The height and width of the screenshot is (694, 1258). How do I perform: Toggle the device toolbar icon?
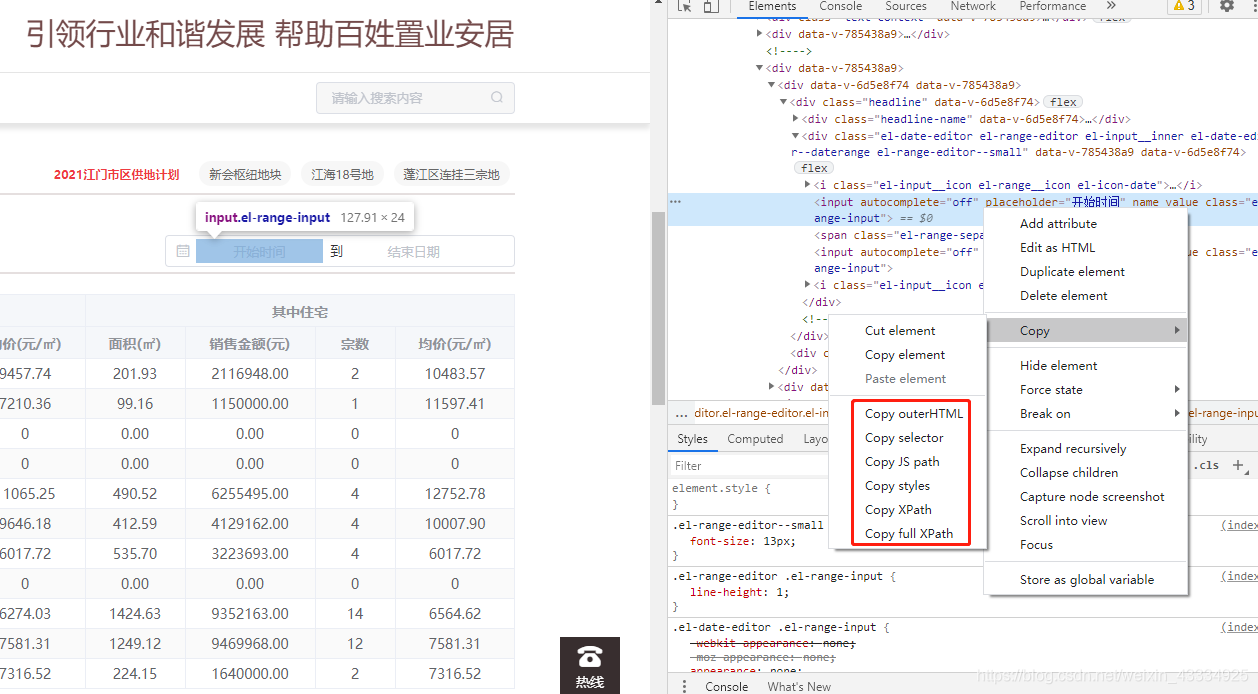click(x=710, y=7)
